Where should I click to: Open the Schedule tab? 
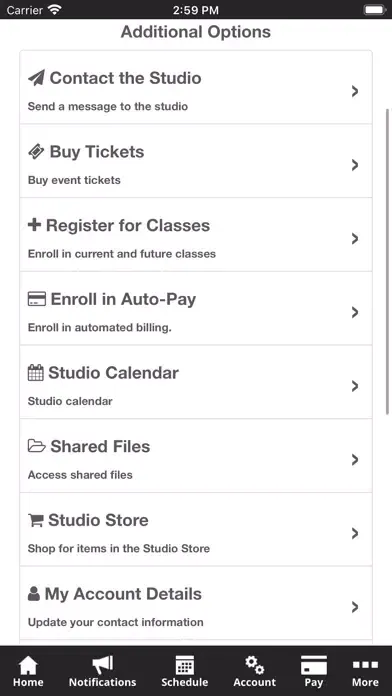[x=185, y=672]
